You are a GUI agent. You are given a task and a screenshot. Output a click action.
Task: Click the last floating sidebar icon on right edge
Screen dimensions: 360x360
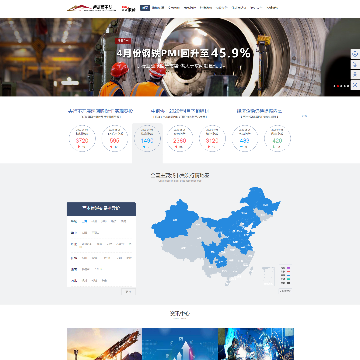[355, 85]
